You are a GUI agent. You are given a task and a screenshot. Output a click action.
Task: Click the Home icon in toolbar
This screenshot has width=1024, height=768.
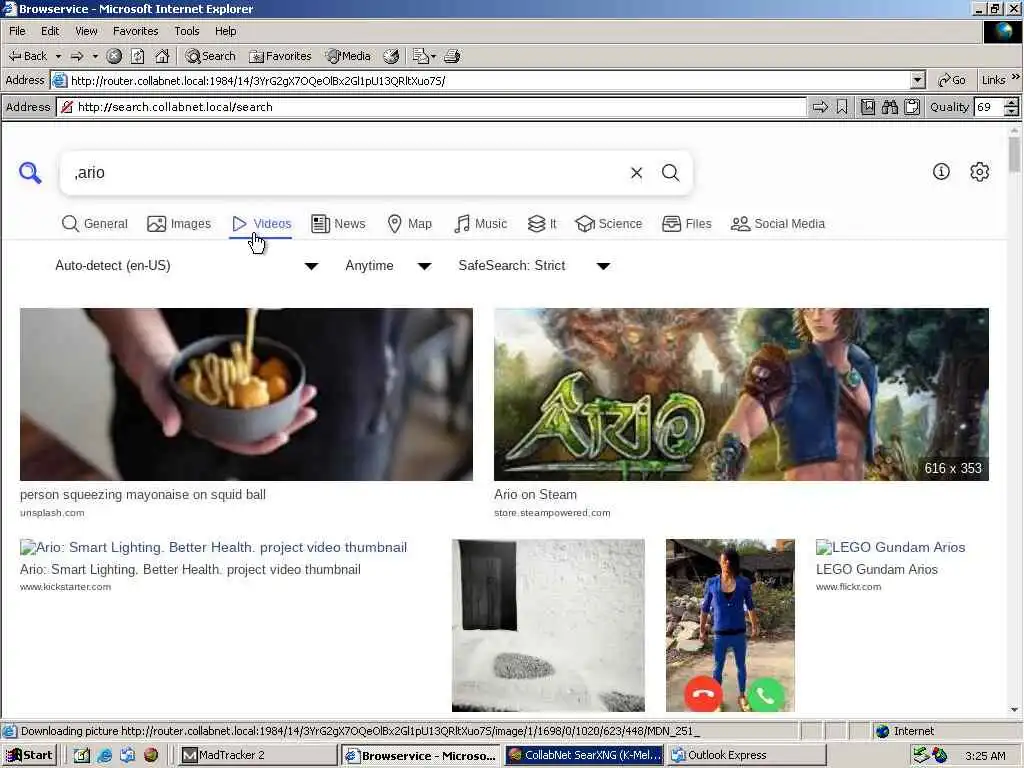pos(162,56)
